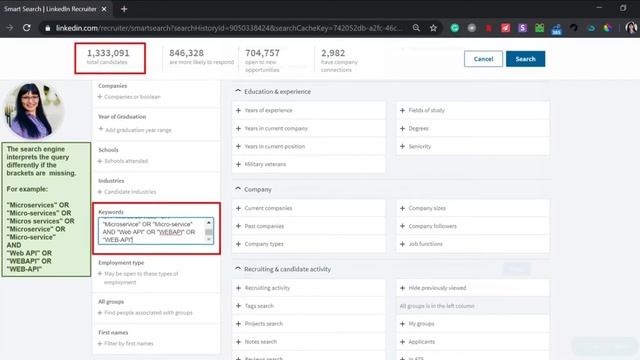Add Tags search filter
The height and width of the screenshot is (360, 640).
pyautogui.click(x=309, y=306)
